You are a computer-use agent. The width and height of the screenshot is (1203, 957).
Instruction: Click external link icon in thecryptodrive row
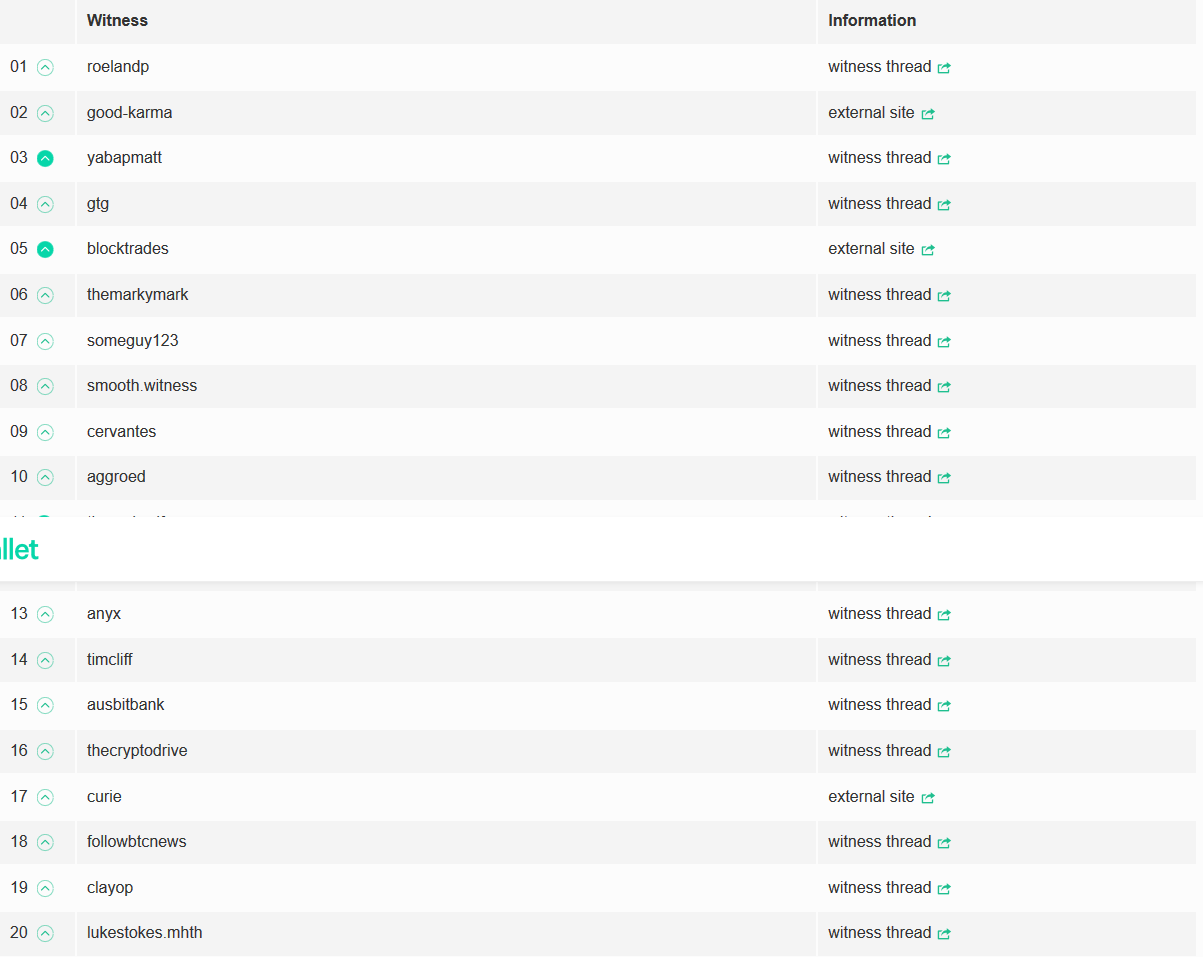click(x=944, y=751)
